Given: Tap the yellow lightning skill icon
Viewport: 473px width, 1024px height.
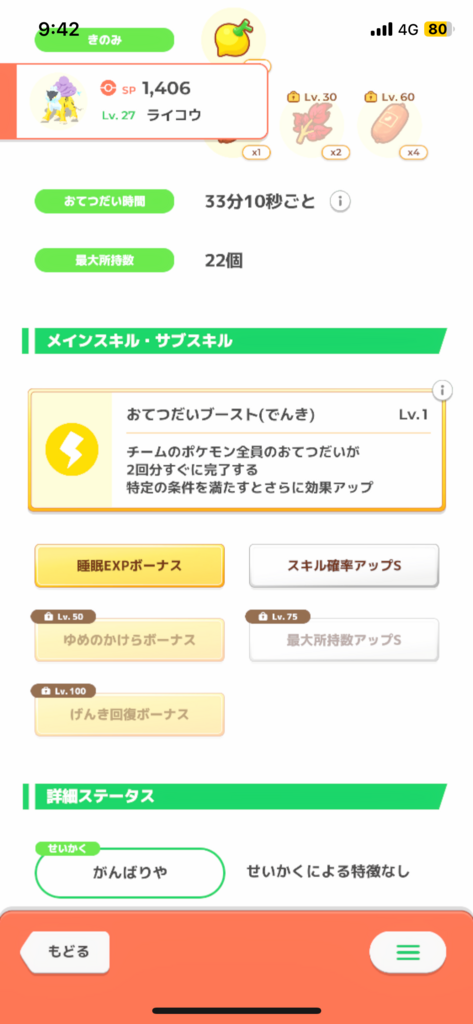Looking at the screenshot, I should pos(72,450).
